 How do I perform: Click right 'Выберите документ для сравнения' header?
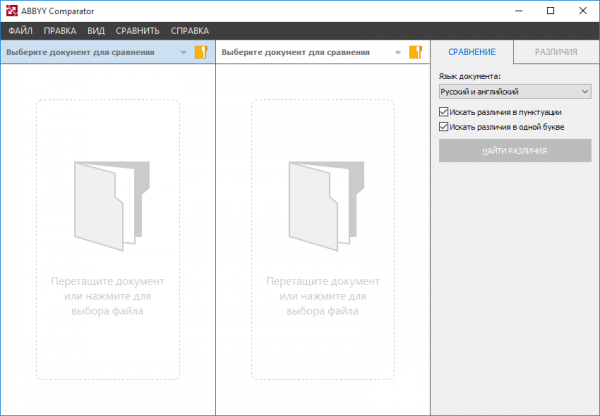point(295,52)
